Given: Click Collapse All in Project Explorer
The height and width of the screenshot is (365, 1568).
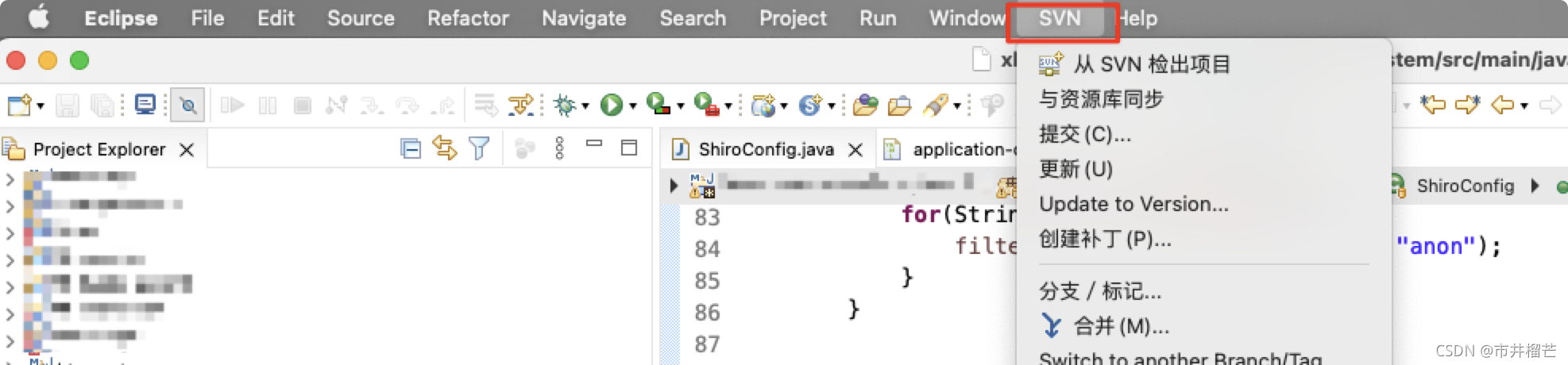Looking at the screenshot, I should point(411,148).
